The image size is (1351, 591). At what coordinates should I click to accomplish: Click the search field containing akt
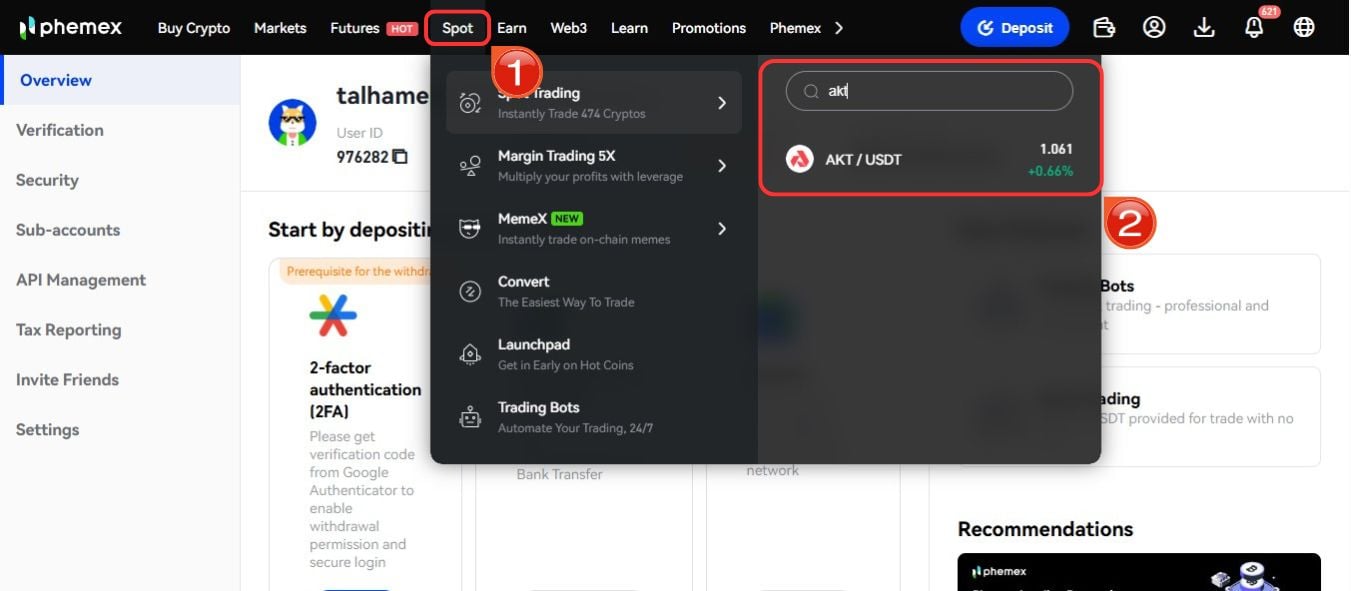pos(929,91)
